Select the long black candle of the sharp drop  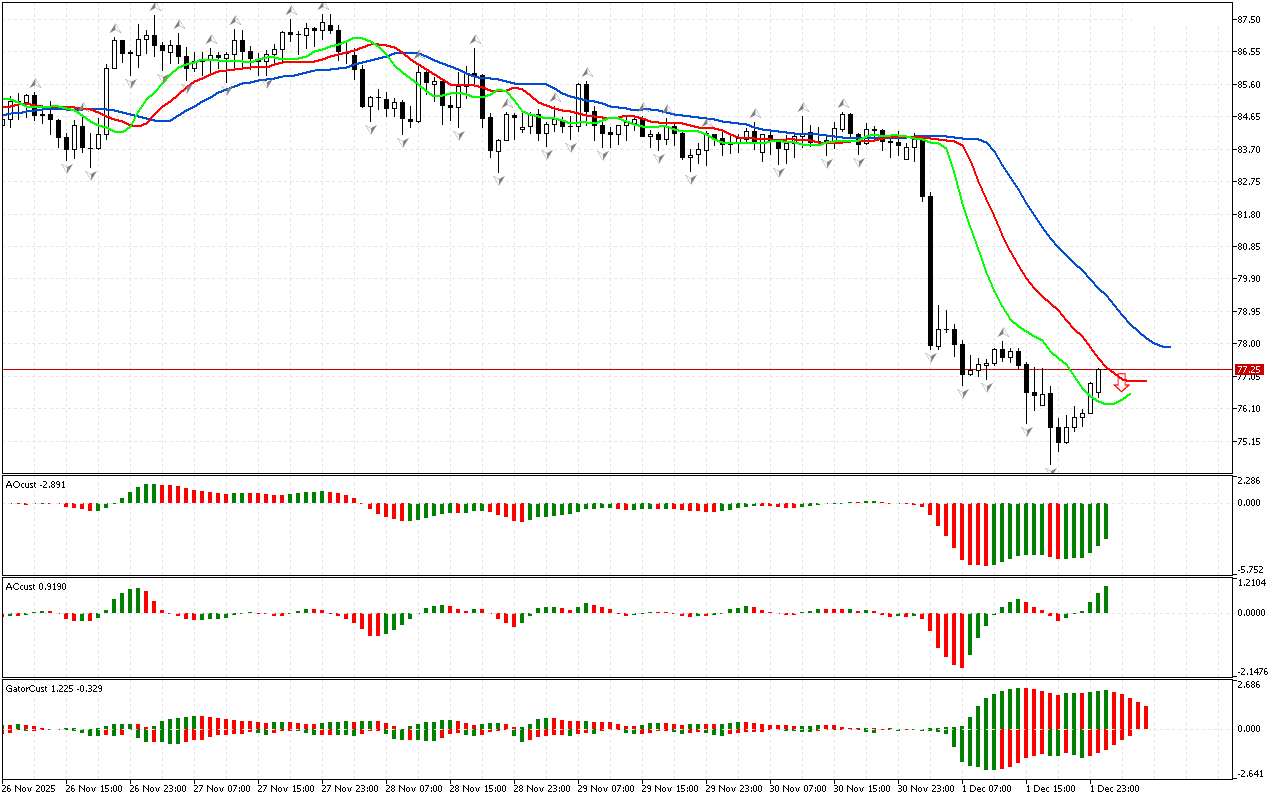click(x=929, y=270)
